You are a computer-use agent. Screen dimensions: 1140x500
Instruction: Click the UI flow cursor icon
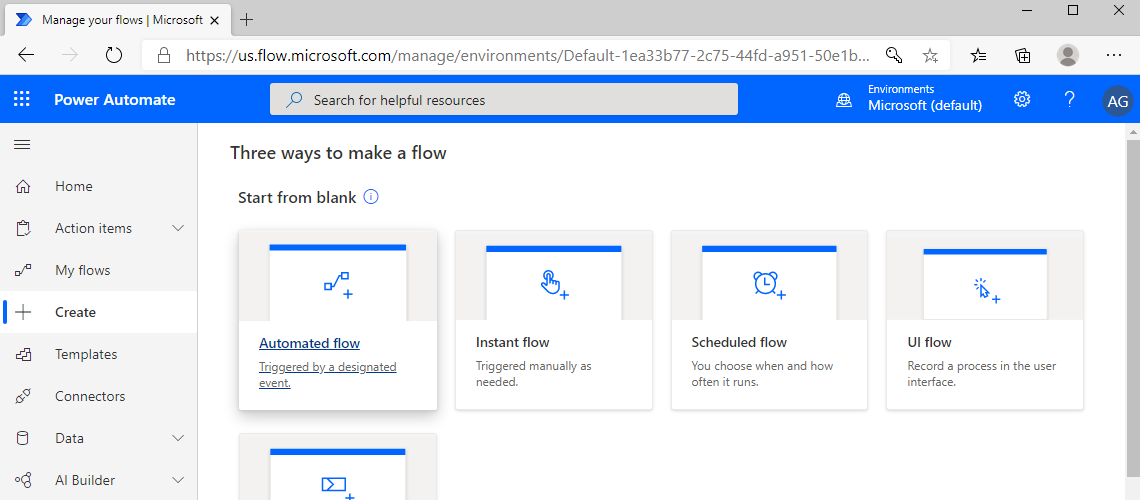point(986,289)
